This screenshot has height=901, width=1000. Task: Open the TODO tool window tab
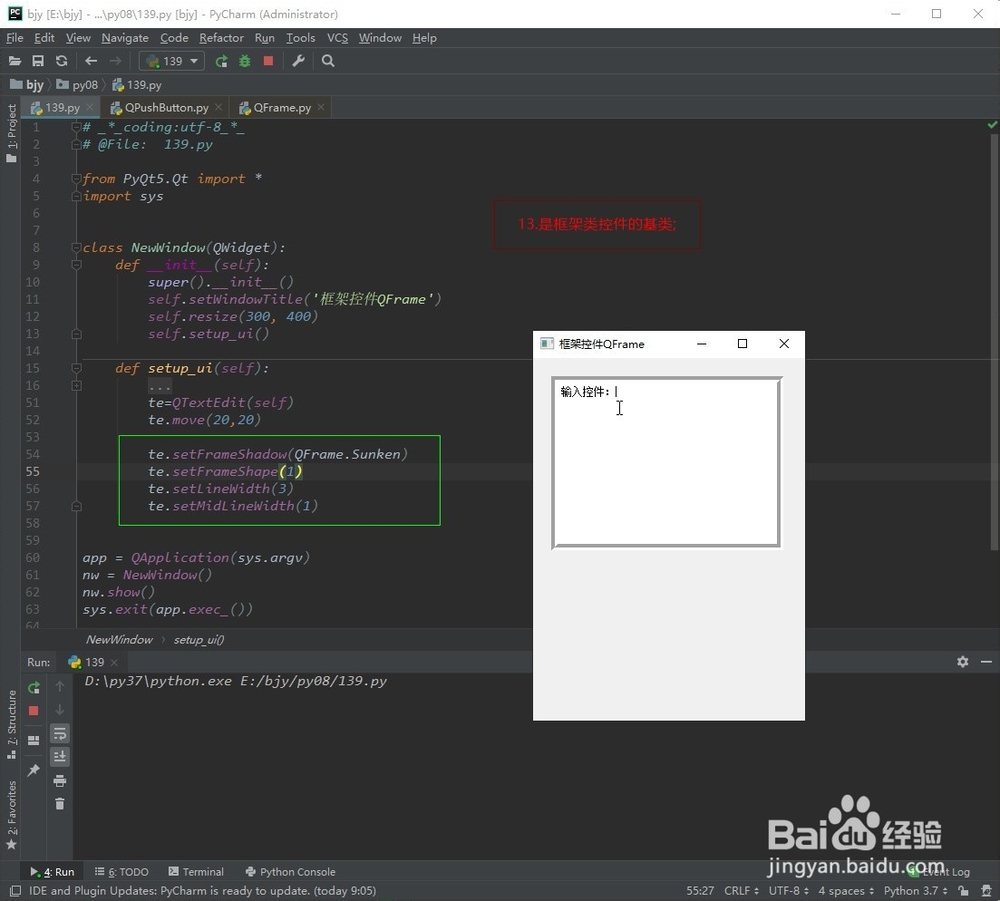[x=122, y=872]
